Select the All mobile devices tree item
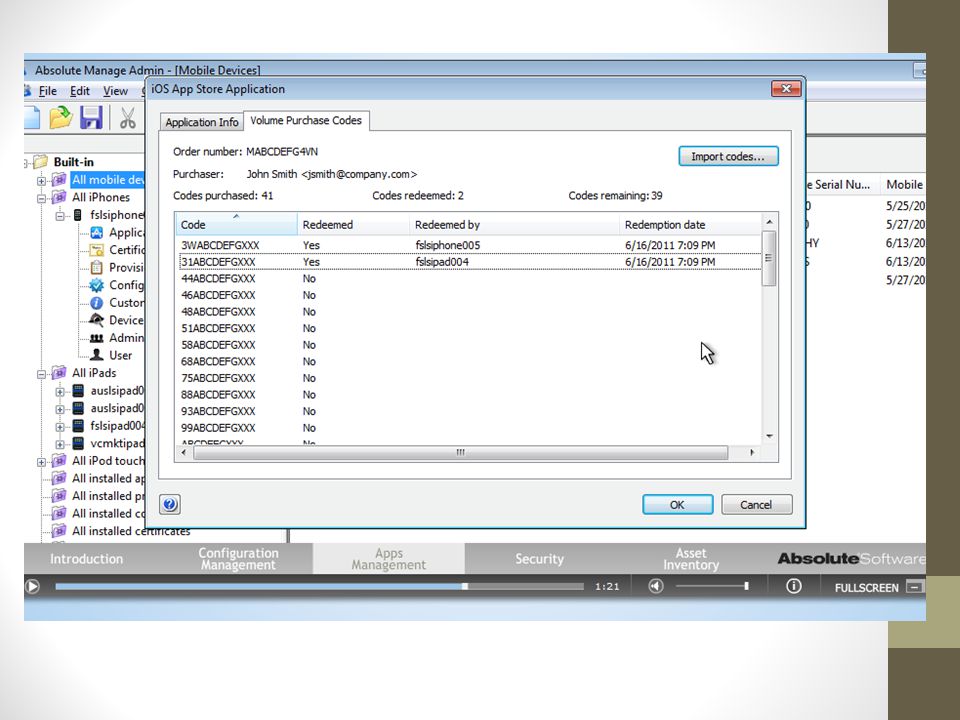This screenshot has width=960, height=720. [x=108, y=179]
